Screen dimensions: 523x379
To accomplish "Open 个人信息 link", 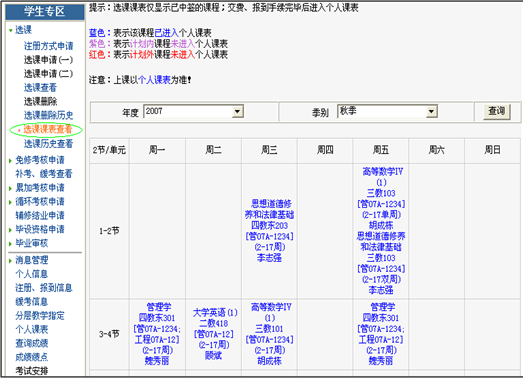I will point(32,274).
